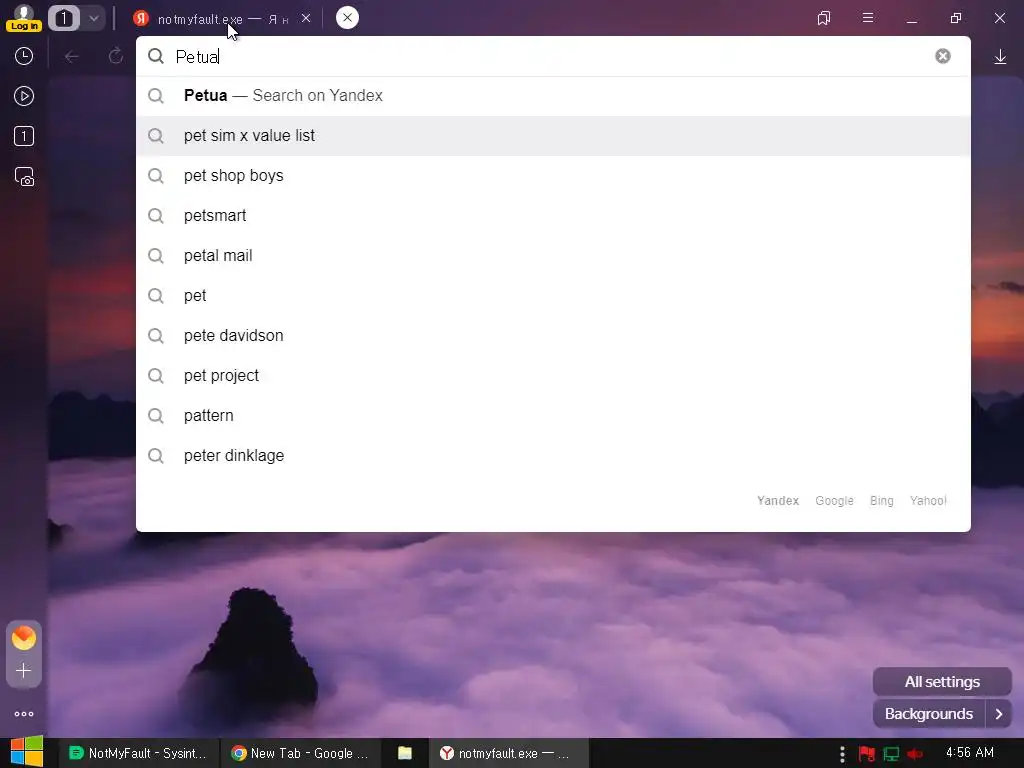Clear the search text with X icon
Screen dimensions: 1024x768
942,56
